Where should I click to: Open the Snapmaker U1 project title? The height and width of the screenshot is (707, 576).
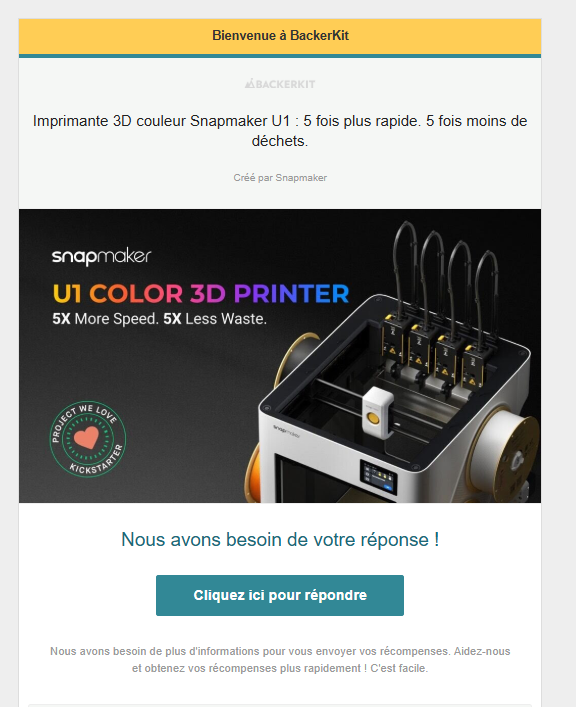tap(280, 131)
